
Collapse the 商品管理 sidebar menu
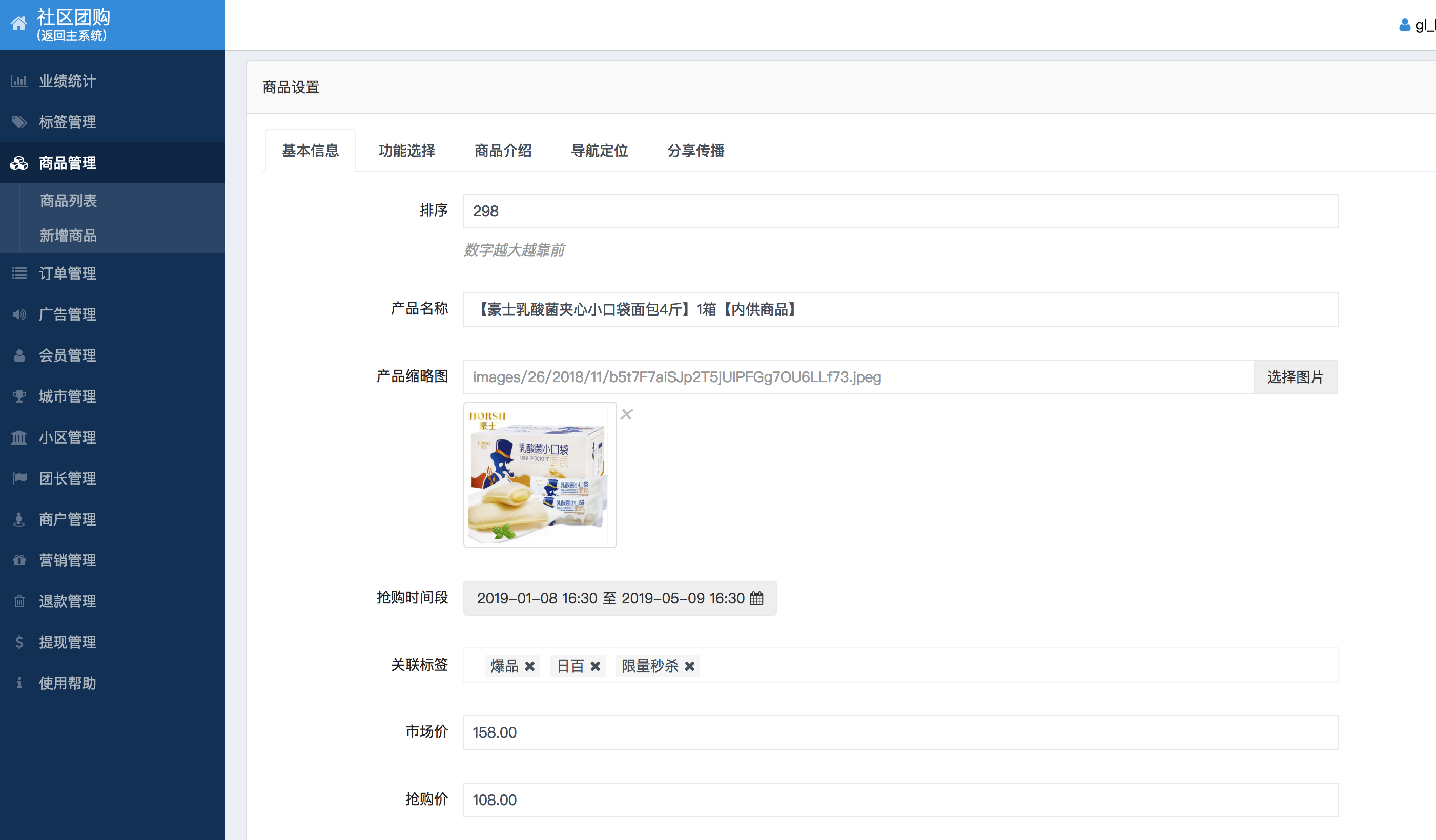[67, 163]
